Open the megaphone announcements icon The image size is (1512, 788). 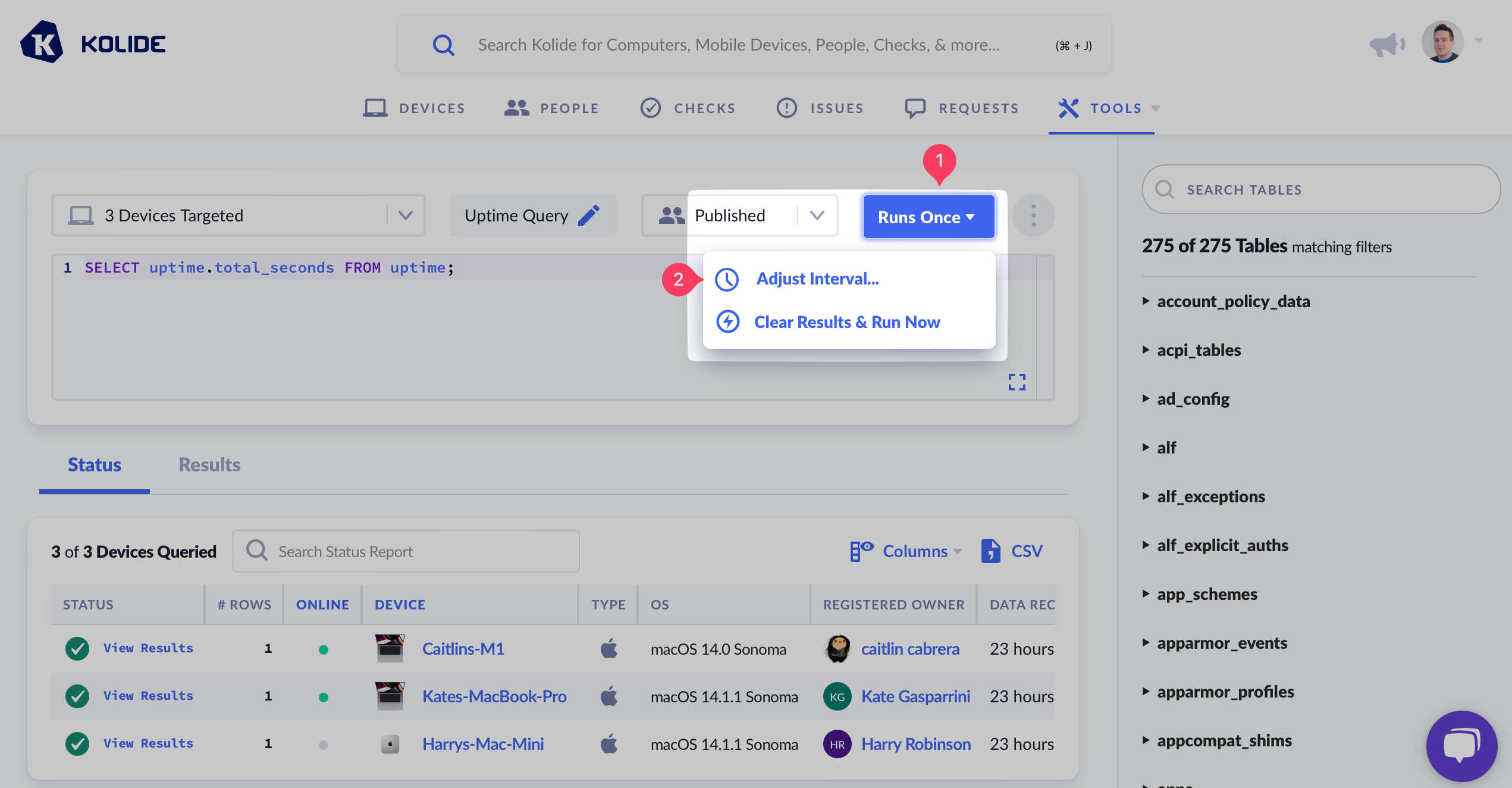(1386, 45)
